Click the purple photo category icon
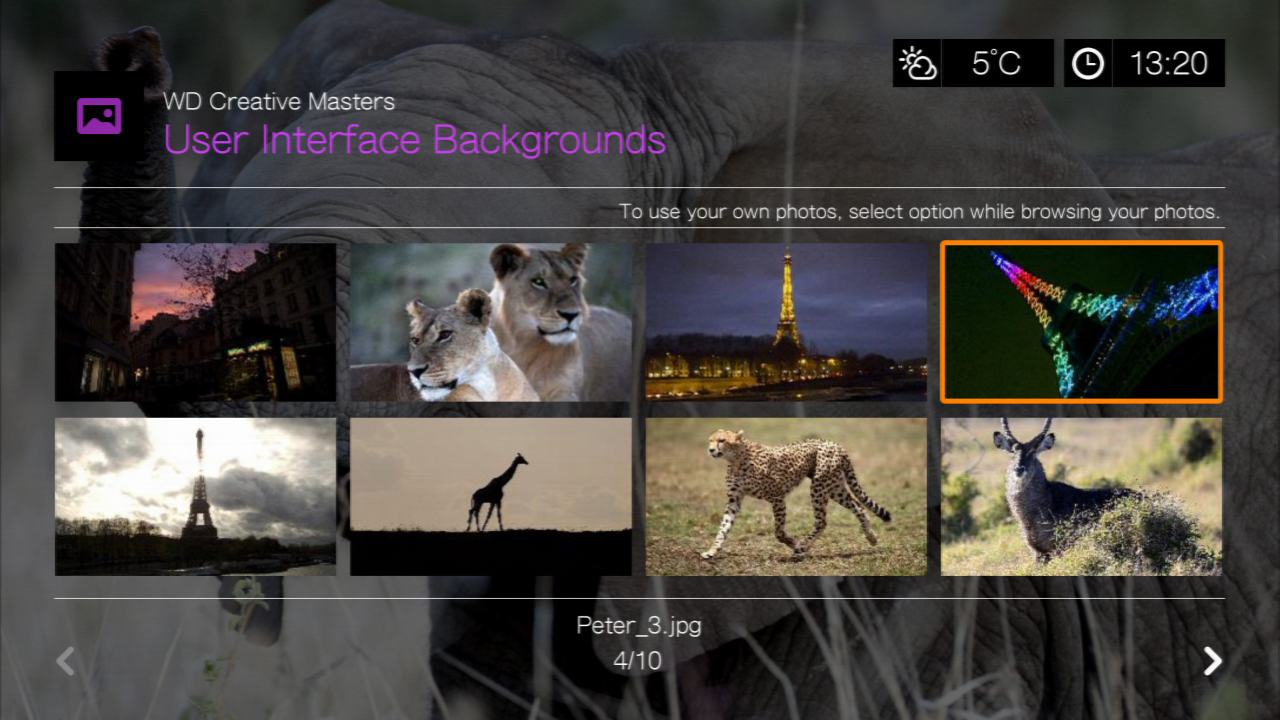This screenshot has width=1280, height=720. point(99,116)
